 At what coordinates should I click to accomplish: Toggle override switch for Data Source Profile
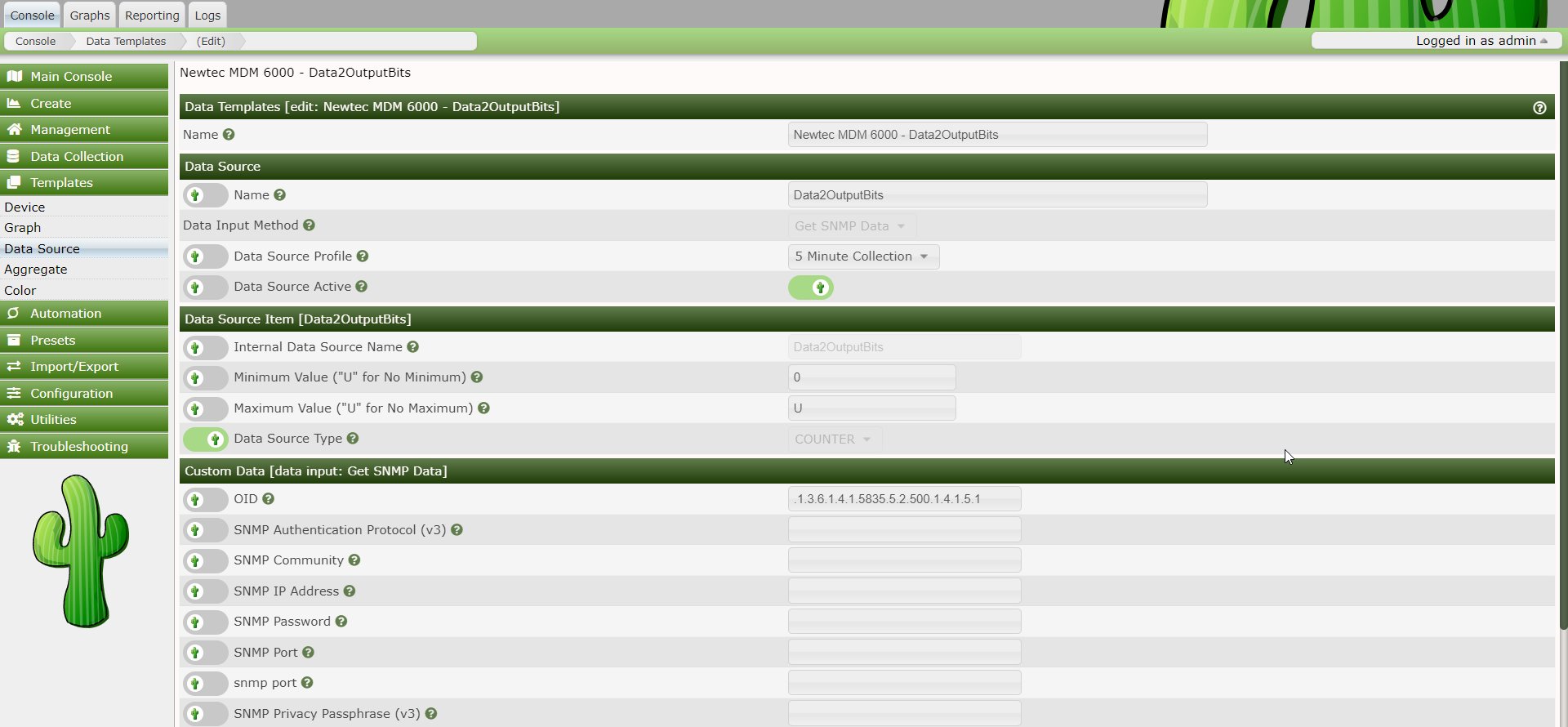[206, 256]
